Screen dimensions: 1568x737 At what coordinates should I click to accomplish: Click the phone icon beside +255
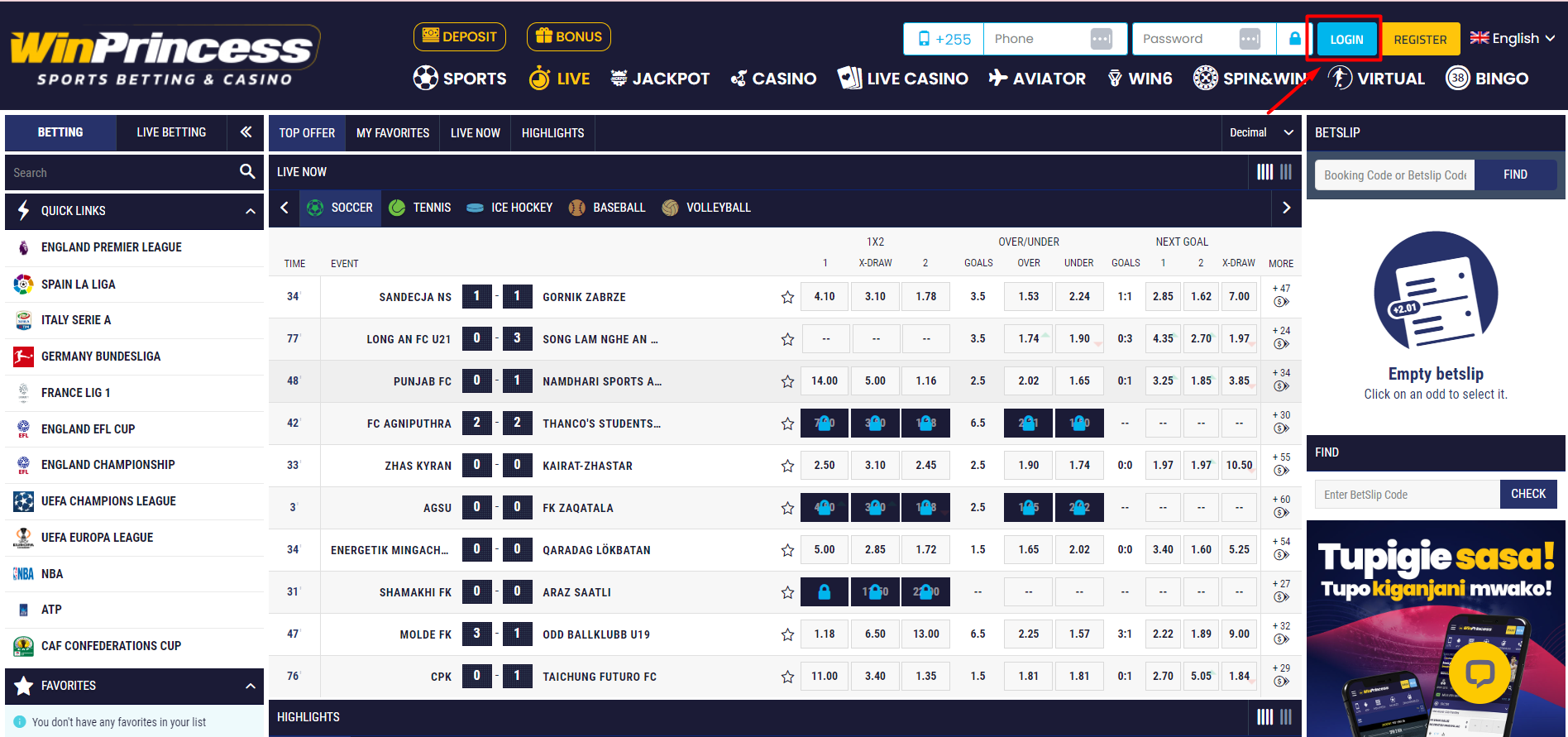(924, 39)
